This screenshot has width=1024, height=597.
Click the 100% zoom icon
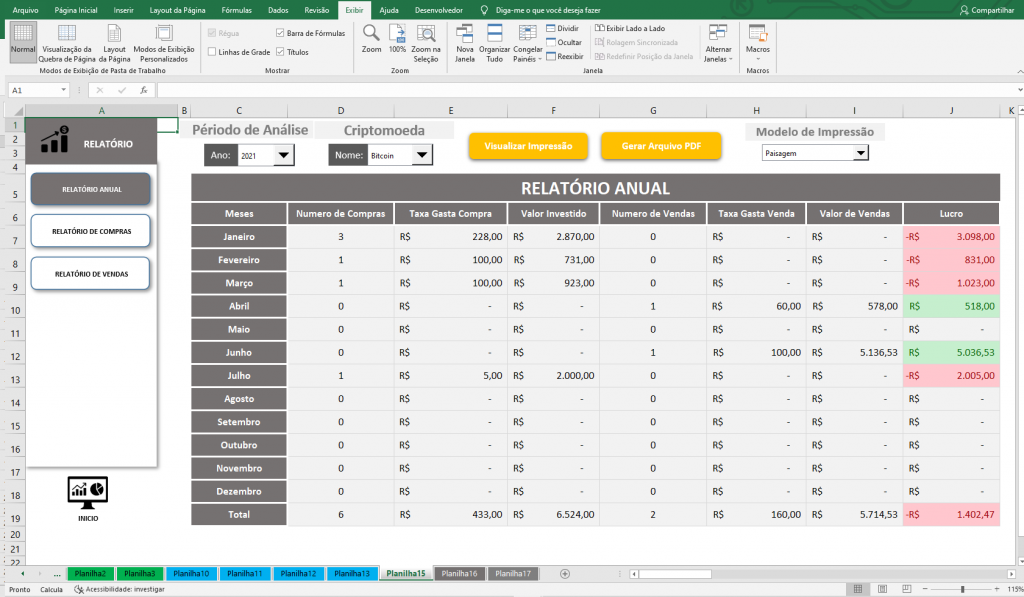397,34
